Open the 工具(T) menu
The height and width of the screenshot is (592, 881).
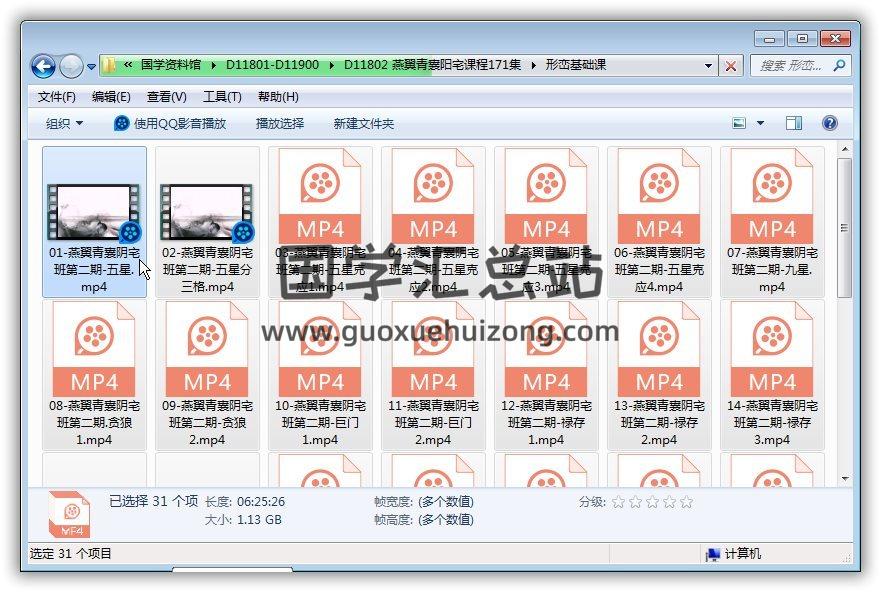[x=221, y=97]
